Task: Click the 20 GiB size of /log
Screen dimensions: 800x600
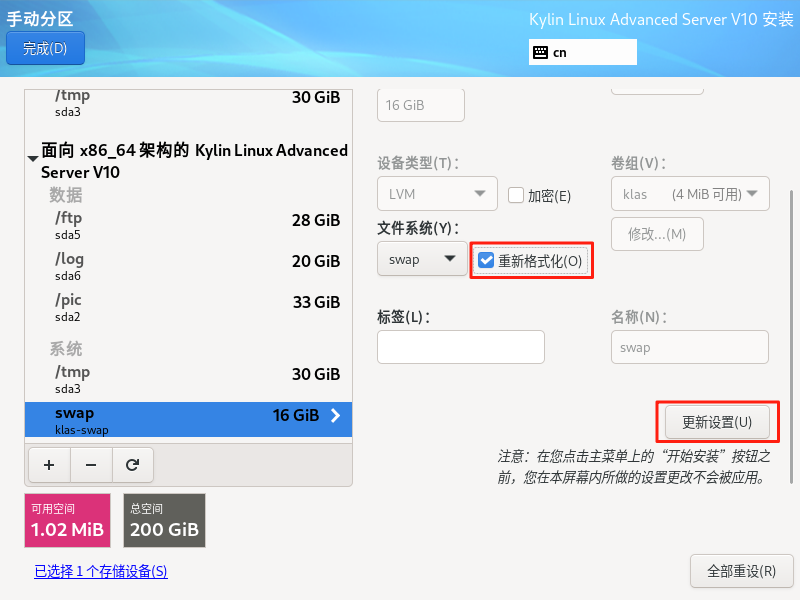Action: 316,261
